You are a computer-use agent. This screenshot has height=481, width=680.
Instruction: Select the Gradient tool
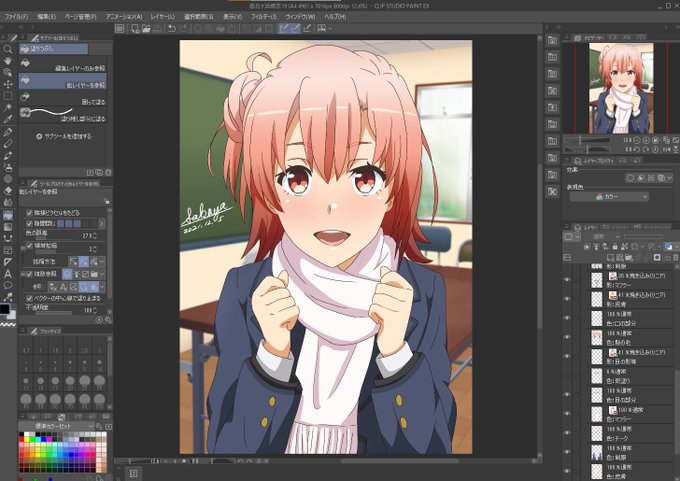click(8, 227)
